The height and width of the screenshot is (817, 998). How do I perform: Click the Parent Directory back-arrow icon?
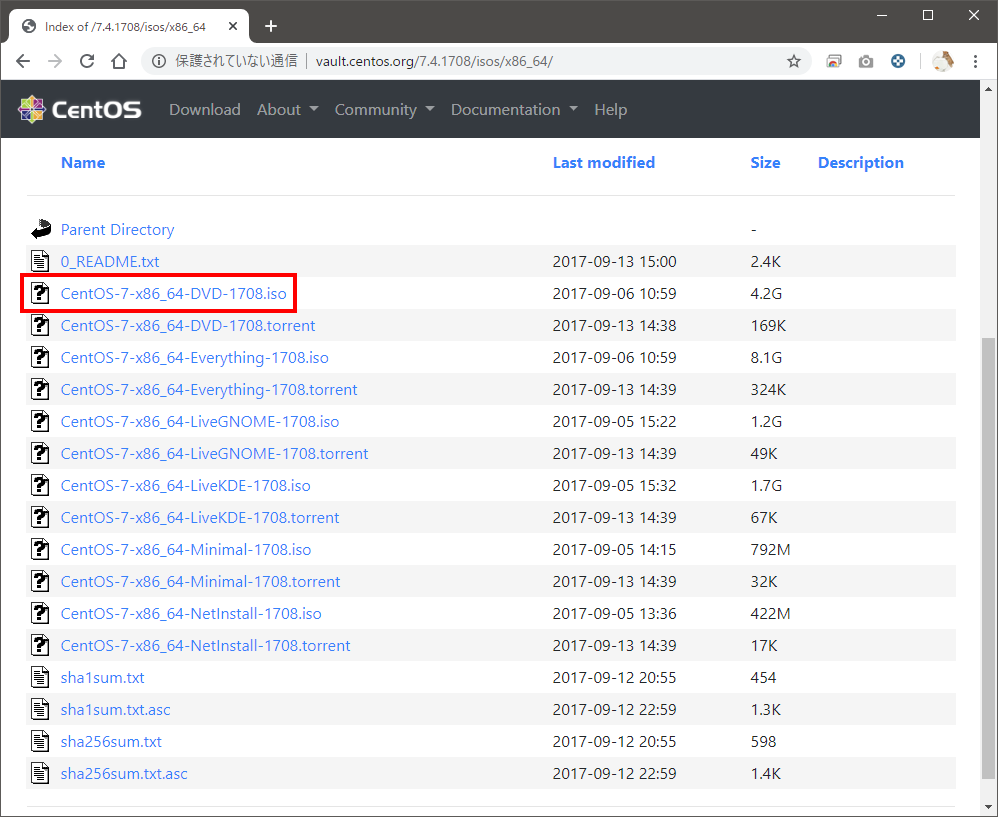41,229
